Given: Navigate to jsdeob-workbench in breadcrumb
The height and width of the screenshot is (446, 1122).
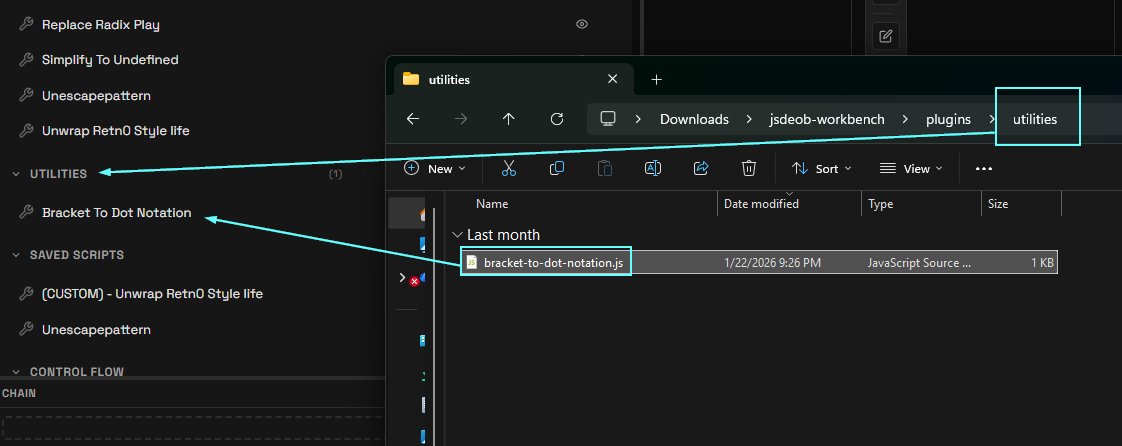Looking at the screenshot, I should click(826, 120).
